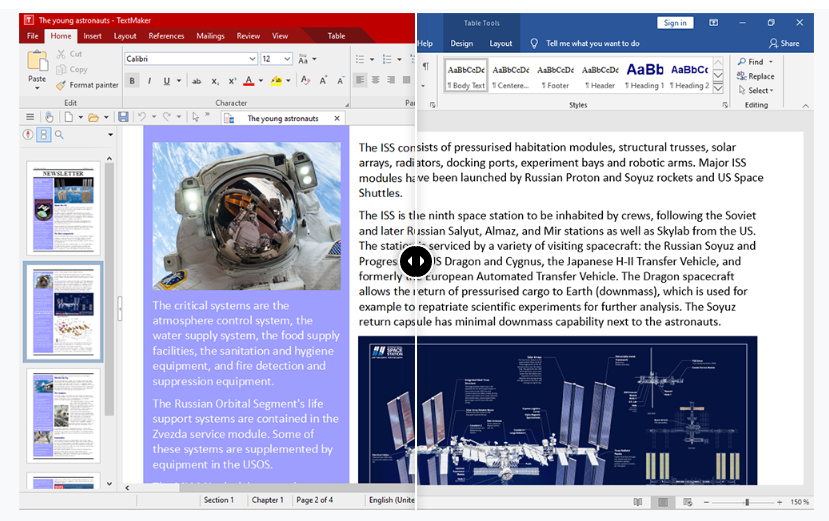Click the Sign in button
The width and height of the screenshot is (829, 521).
click(675, 23)
